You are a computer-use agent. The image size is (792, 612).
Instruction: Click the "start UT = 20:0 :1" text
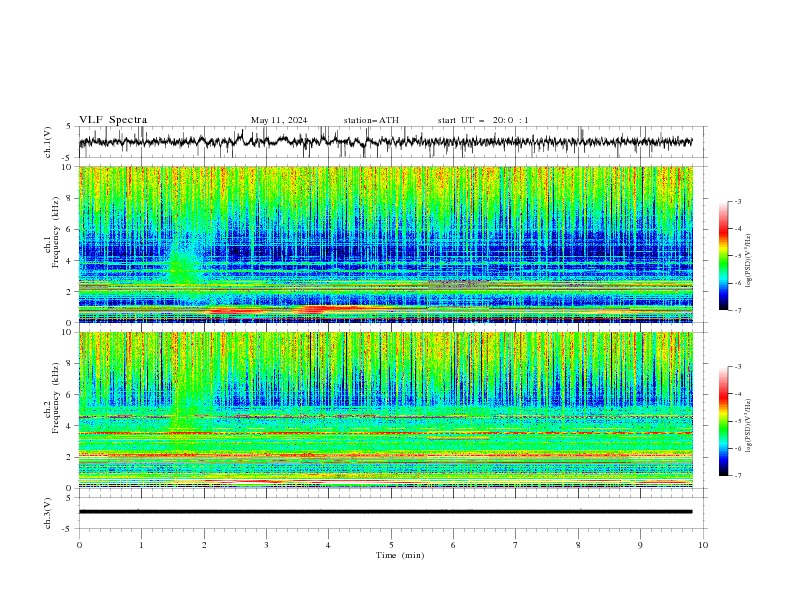[483, 120]
